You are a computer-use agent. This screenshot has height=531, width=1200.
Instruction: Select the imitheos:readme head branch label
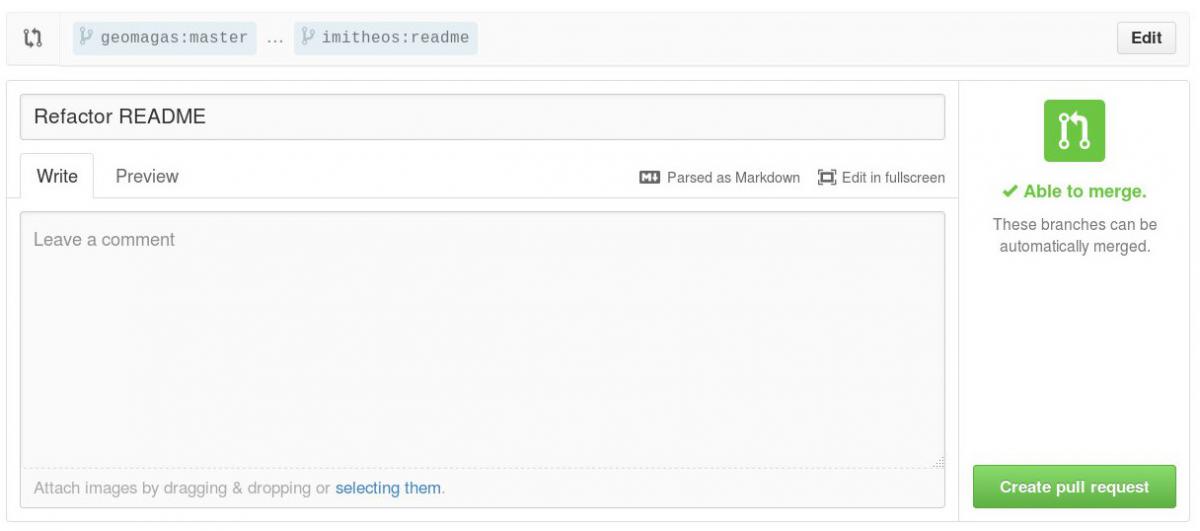(x=385, y=38)
